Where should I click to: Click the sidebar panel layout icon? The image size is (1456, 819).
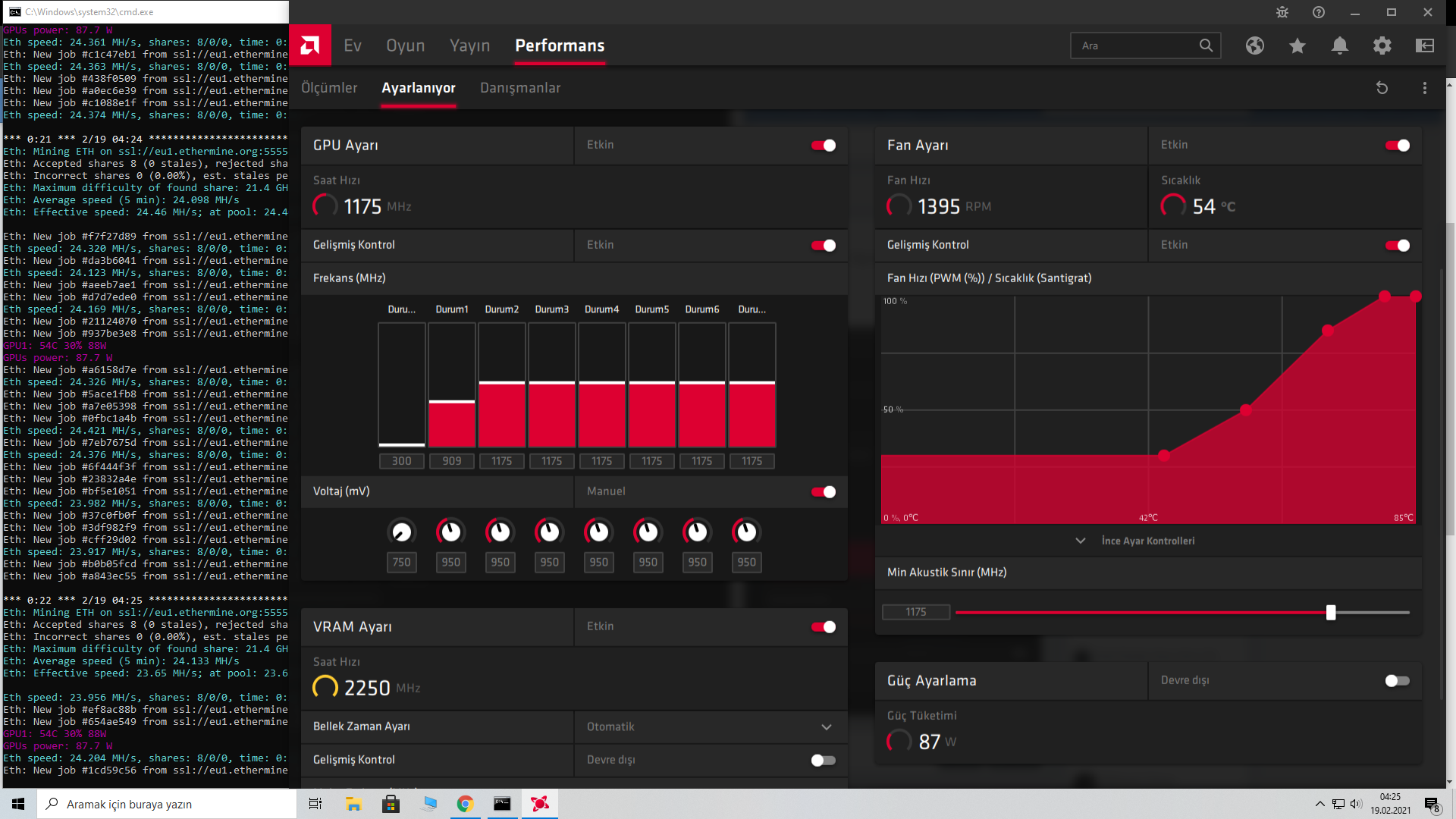pyautogui.click(x=1425, y=45)
